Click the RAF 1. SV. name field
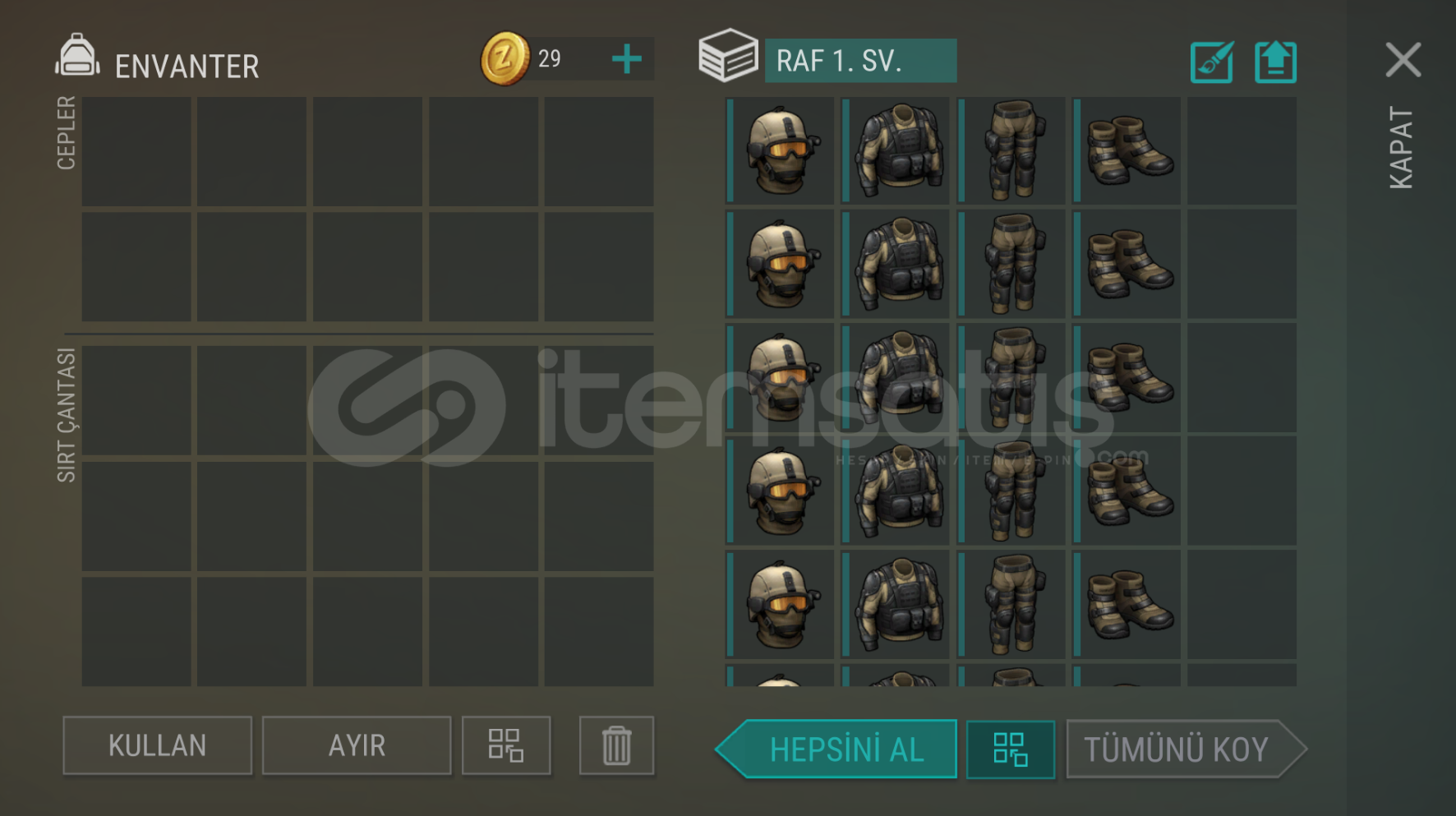Image resolution: width=1456 pixels, height=816 pixels. (x=860, y=61)
